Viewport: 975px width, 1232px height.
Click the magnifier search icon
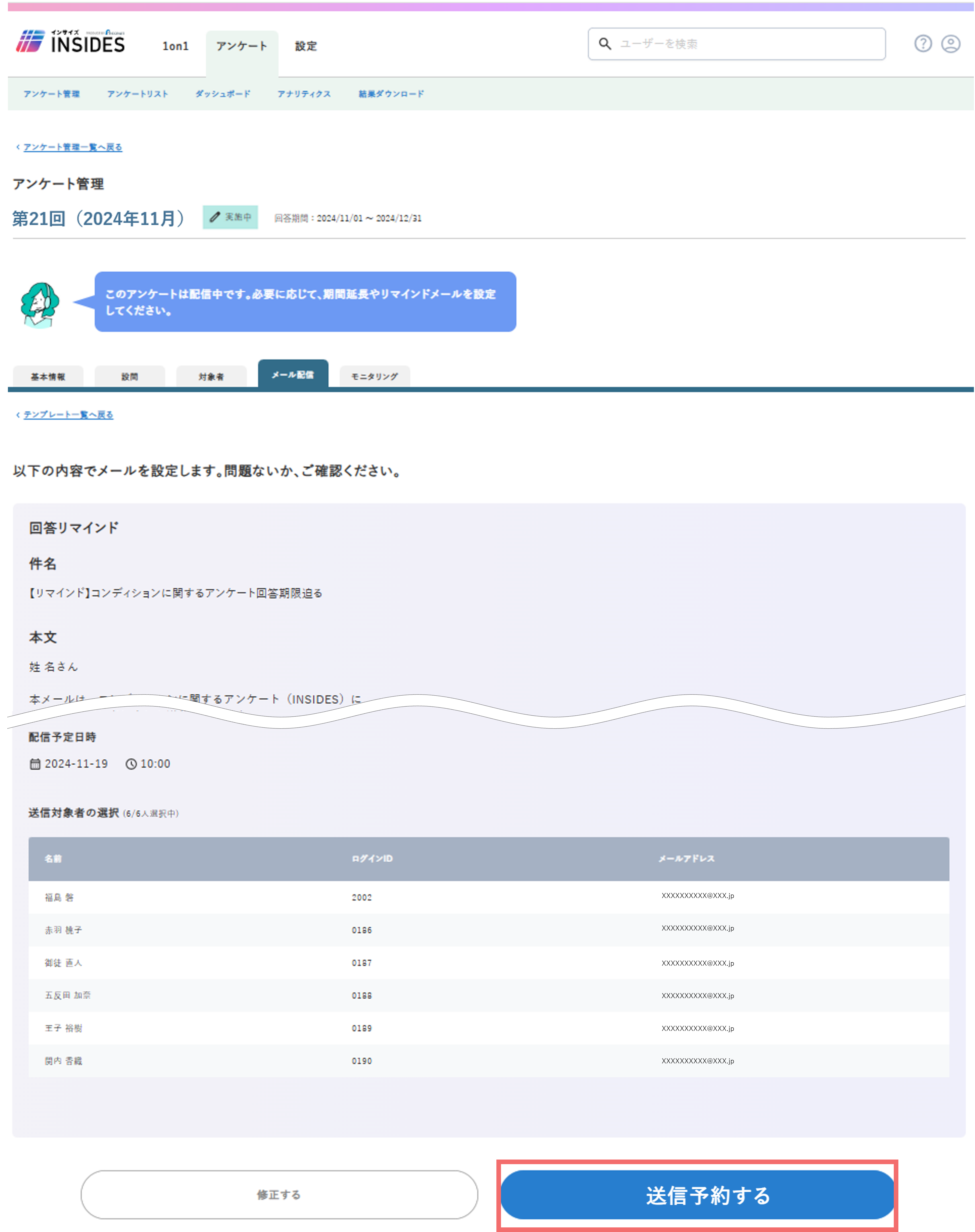[x=605, y=43]
